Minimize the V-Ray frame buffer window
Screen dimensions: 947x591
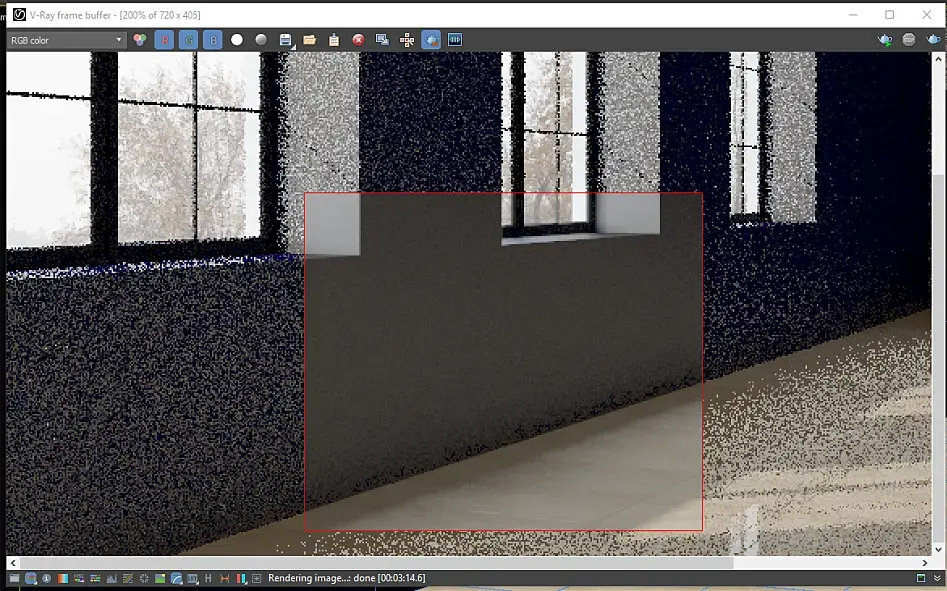853,14
